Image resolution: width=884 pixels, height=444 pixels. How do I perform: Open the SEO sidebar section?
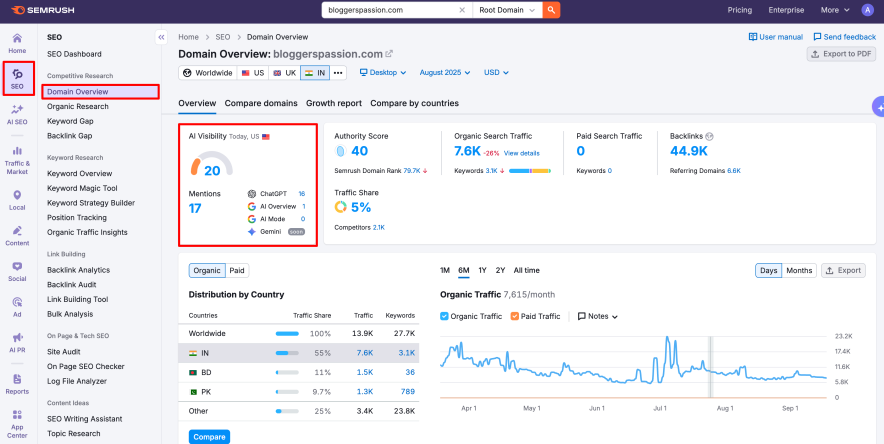click(17, 79)
